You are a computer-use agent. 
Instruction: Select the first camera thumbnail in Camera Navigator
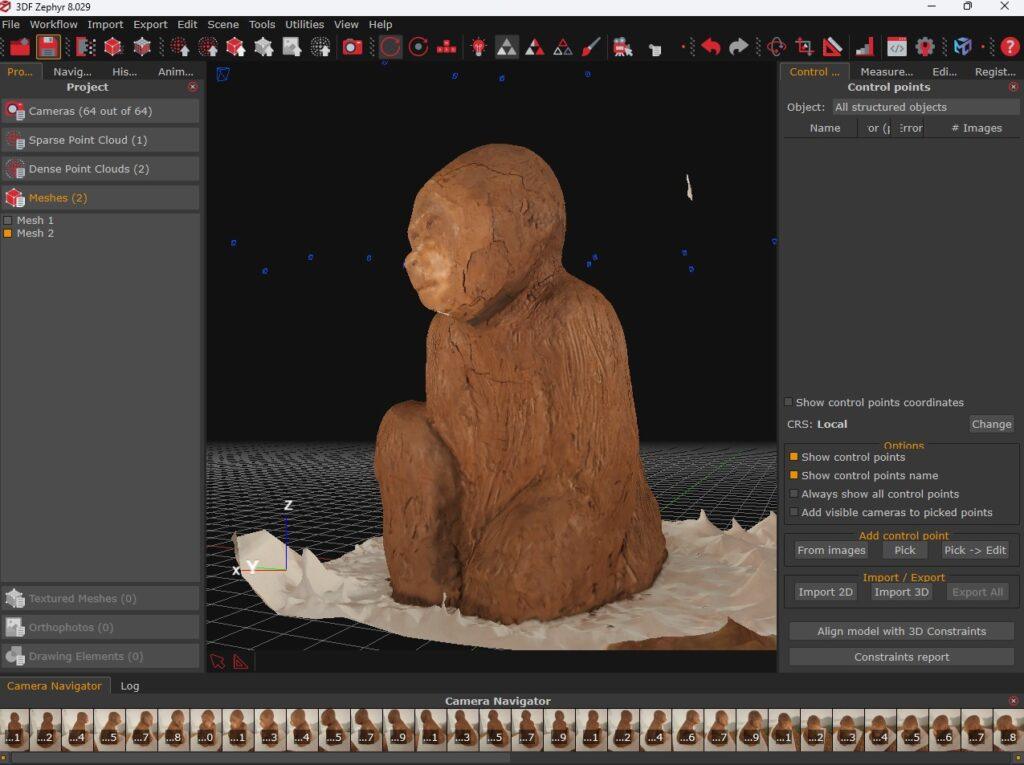click(x=14, y=729)
